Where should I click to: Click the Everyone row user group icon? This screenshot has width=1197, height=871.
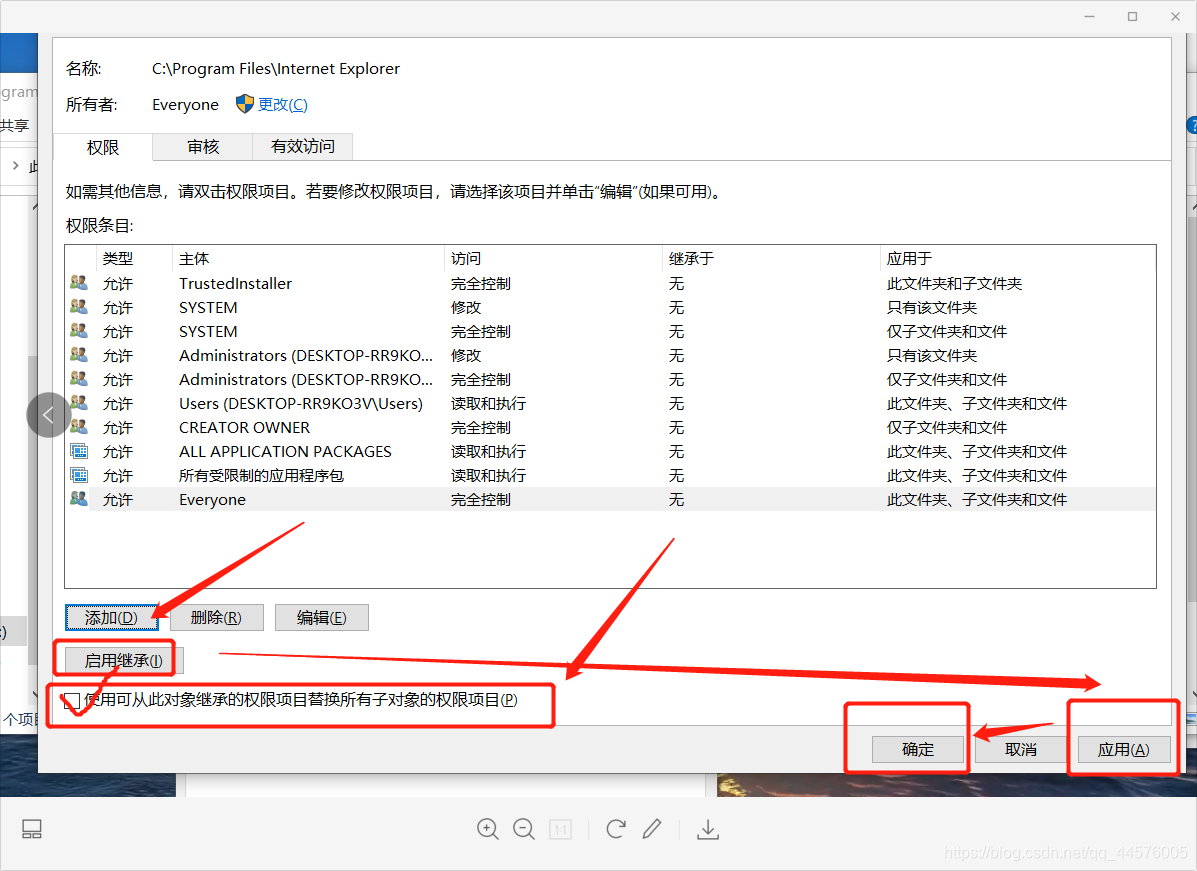tap(79, 498)
